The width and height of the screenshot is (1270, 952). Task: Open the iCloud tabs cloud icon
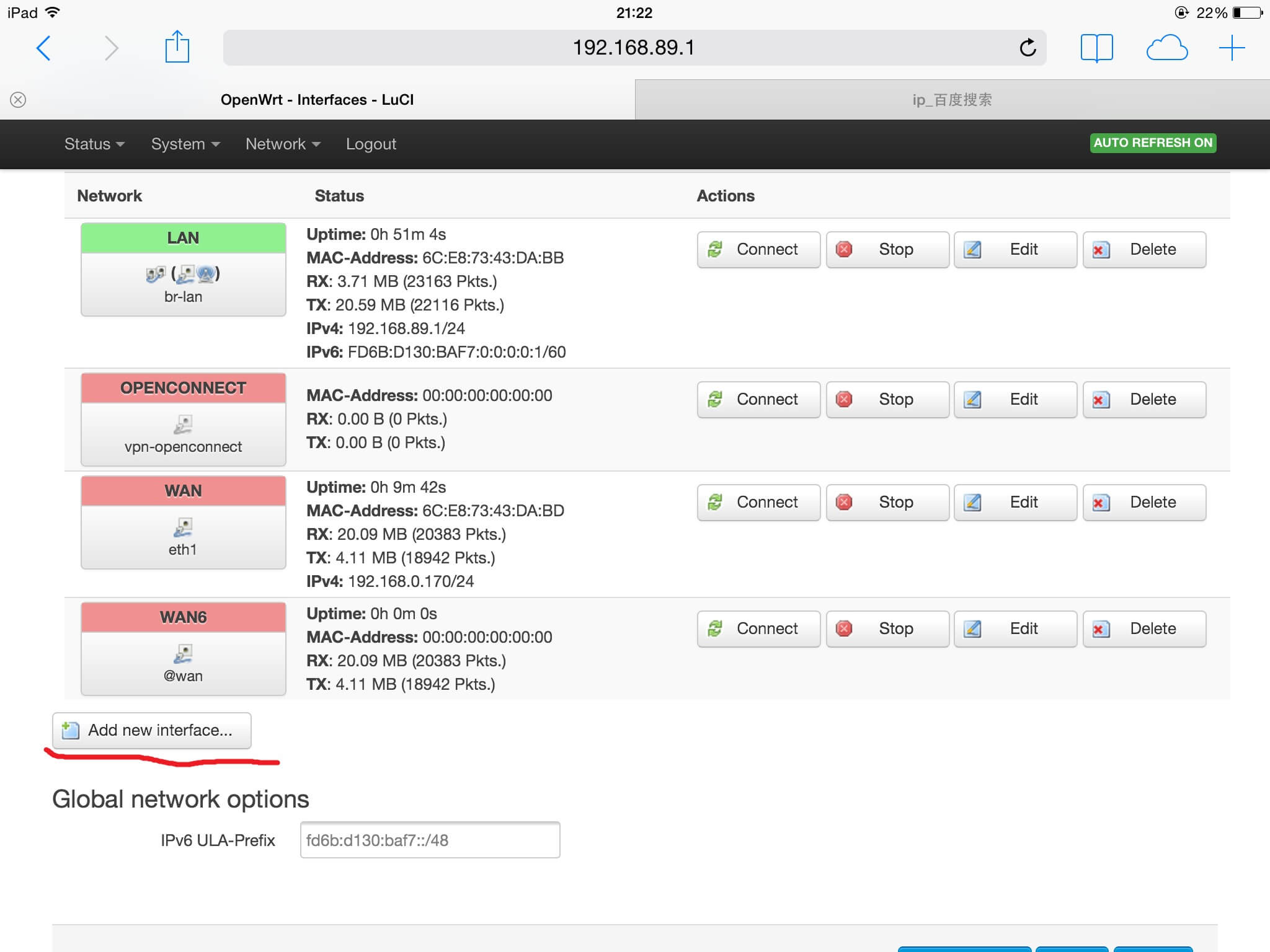coord(1167,48)
